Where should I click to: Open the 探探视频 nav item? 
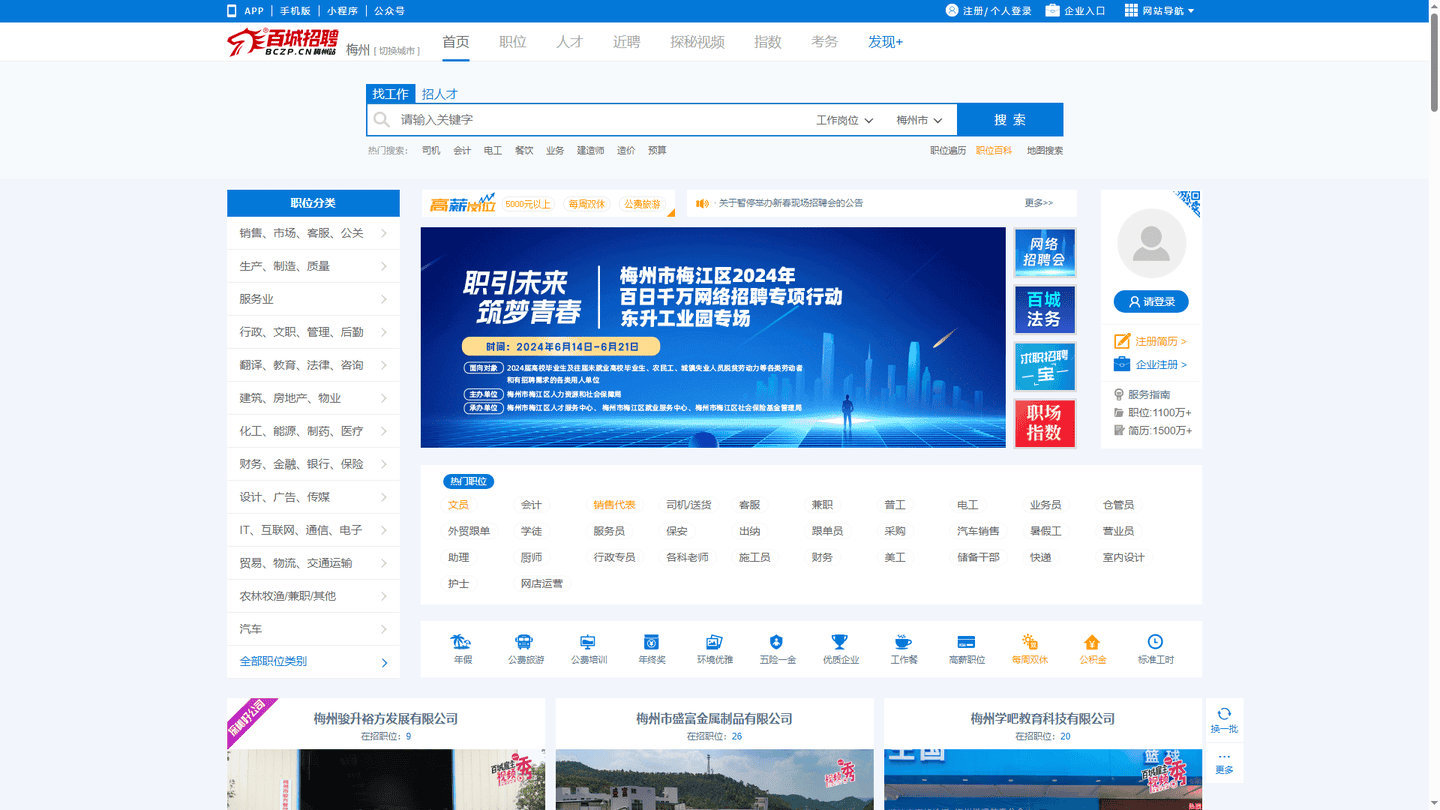tap(697, 42)
